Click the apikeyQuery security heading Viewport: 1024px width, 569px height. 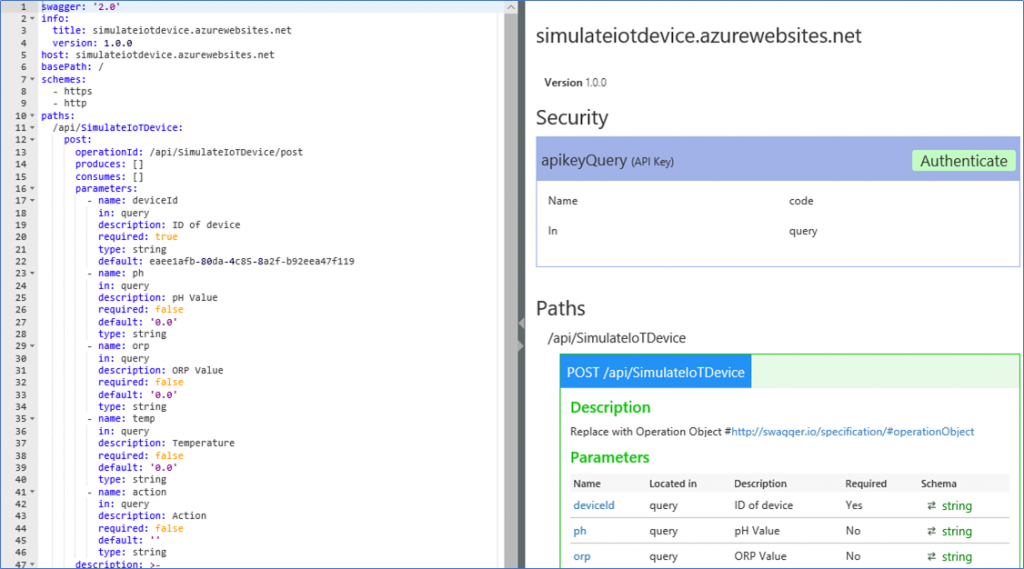607,160
